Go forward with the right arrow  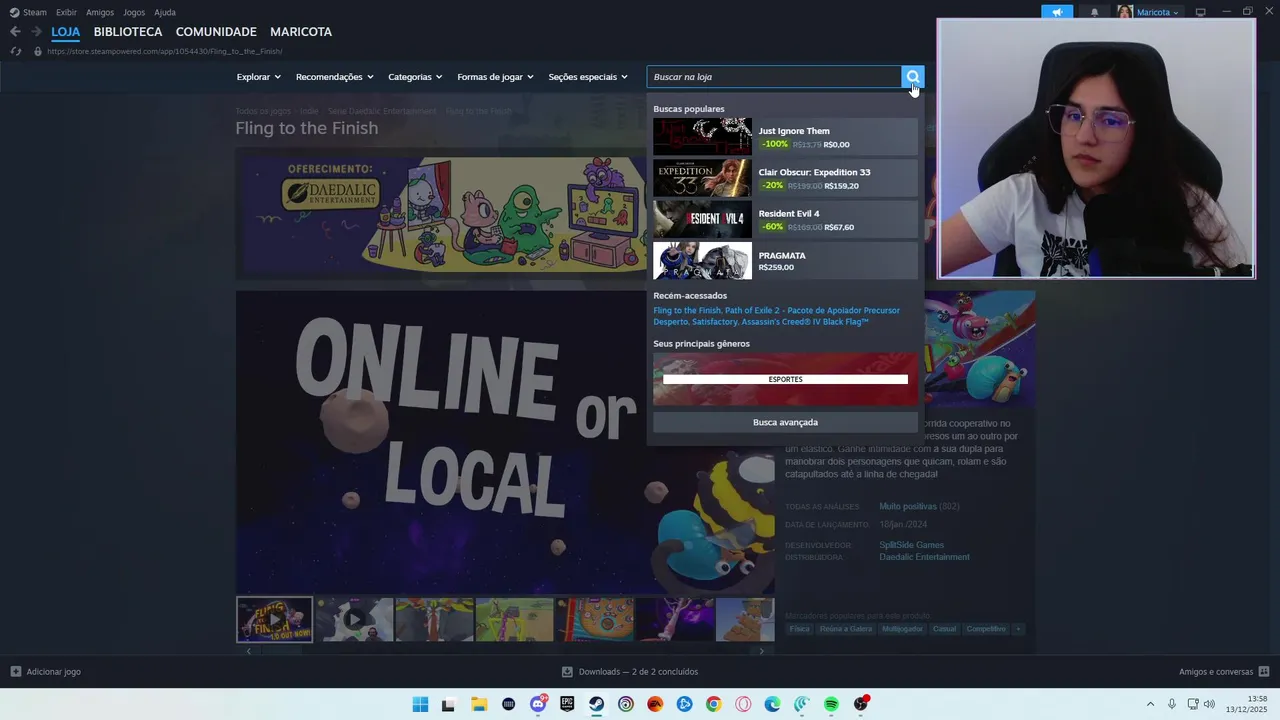click(x=36, y=32)
